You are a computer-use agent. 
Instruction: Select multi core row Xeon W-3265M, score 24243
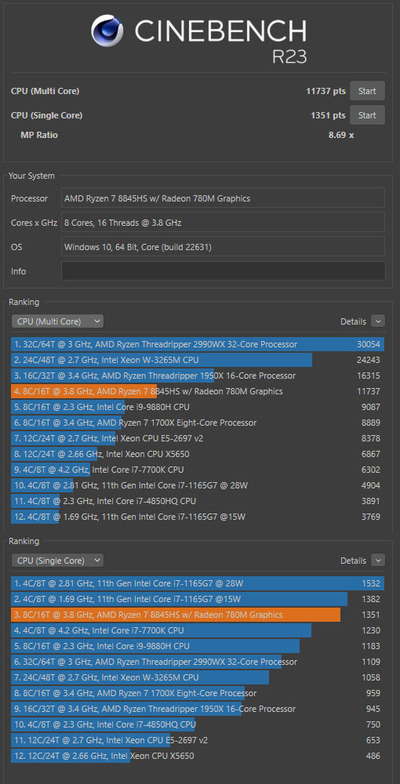(x=198, y=360)
